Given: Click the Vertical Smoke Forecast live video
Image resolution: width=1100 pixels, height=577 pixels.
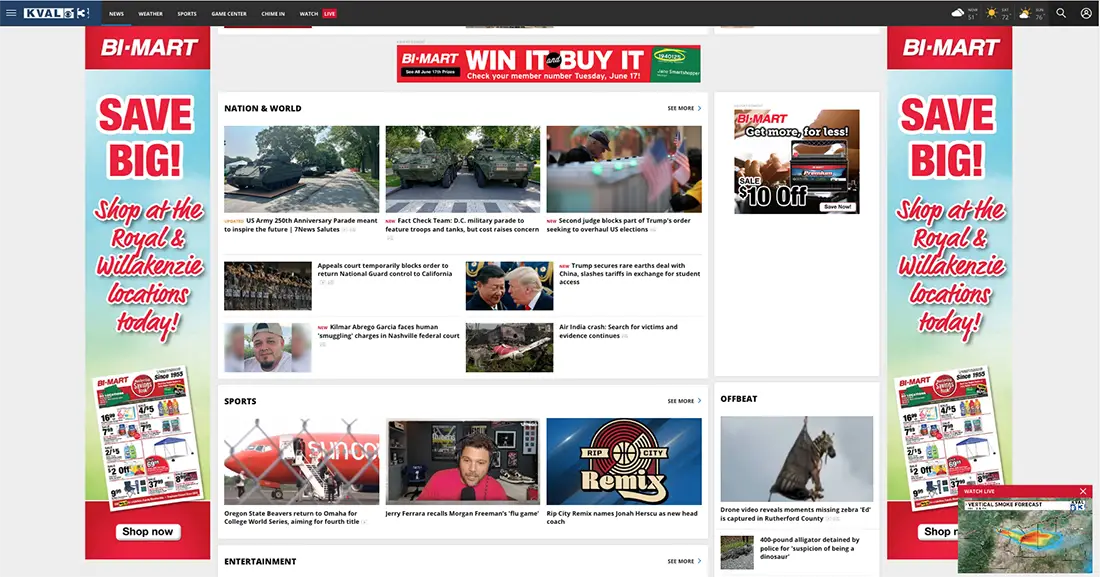Looking at the screenshot, I should (1025, 536).
